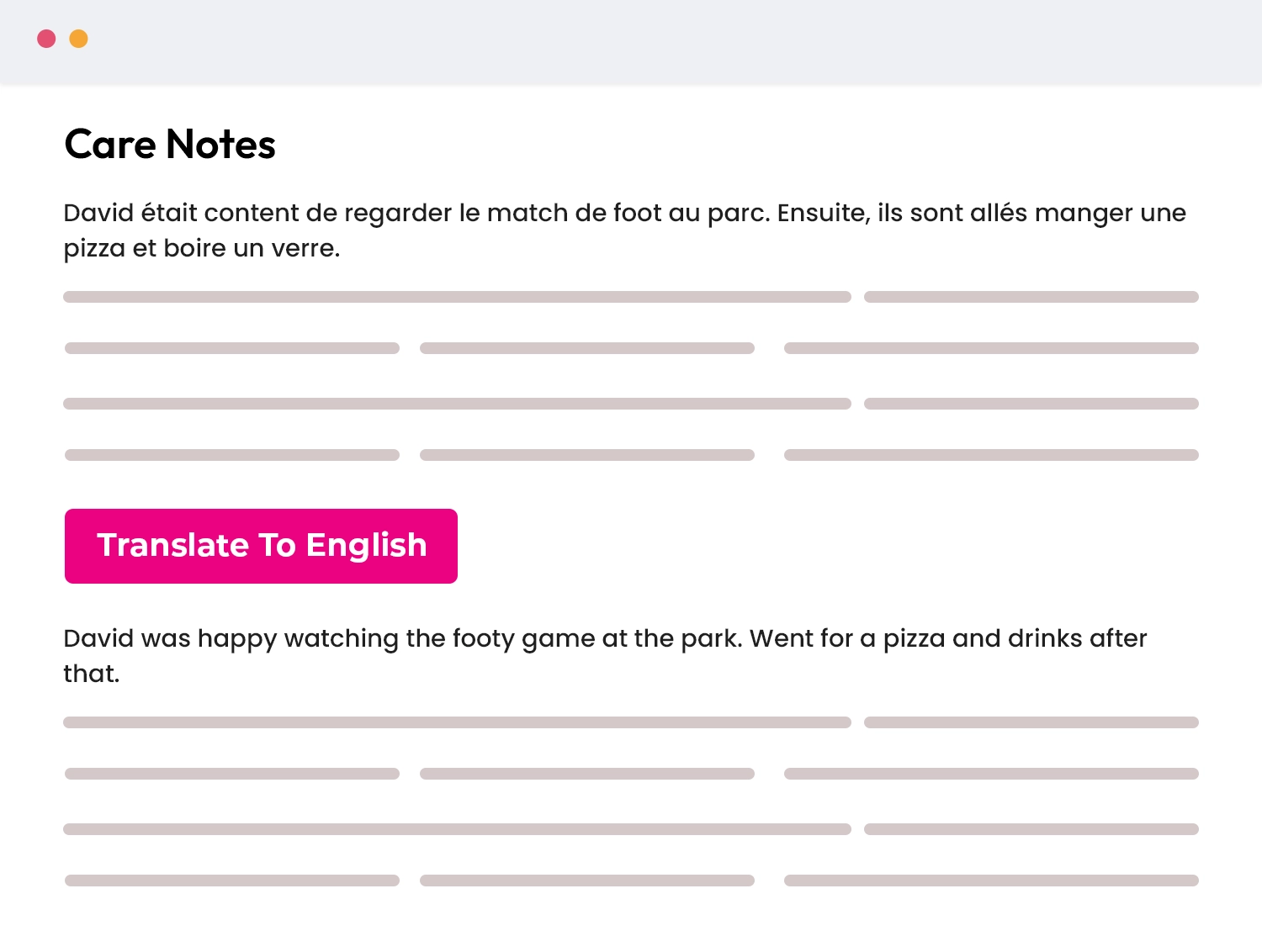Screen dimensions: 1262x952
Task: Select the short right placeholder below English text
Action: pos(1031,722)
